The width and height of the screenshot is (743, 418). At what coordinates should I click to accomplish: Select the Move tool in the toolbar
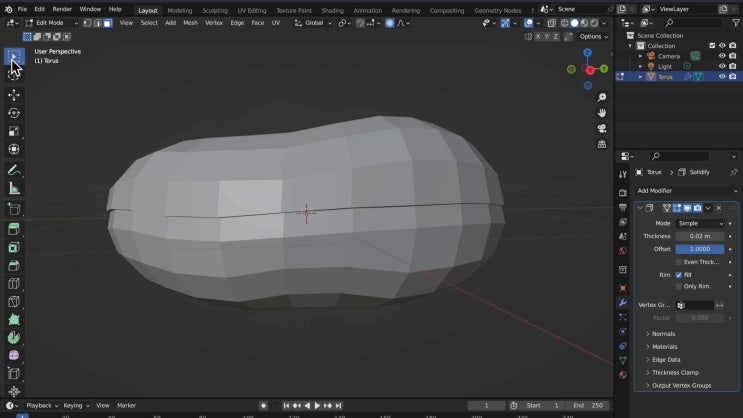14,95
